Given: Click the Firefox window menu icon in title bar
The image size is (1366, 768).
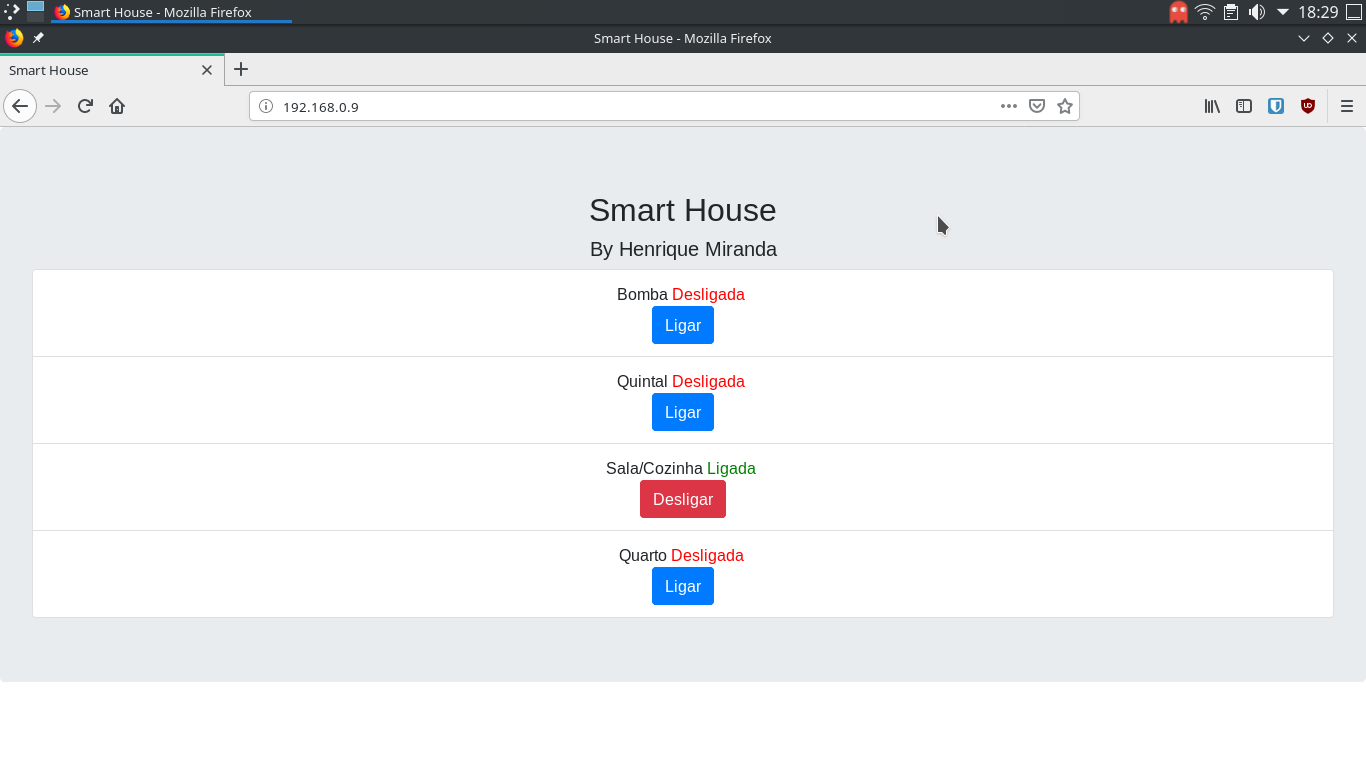Looking at the screenshot, I should [x=14, y=38].
